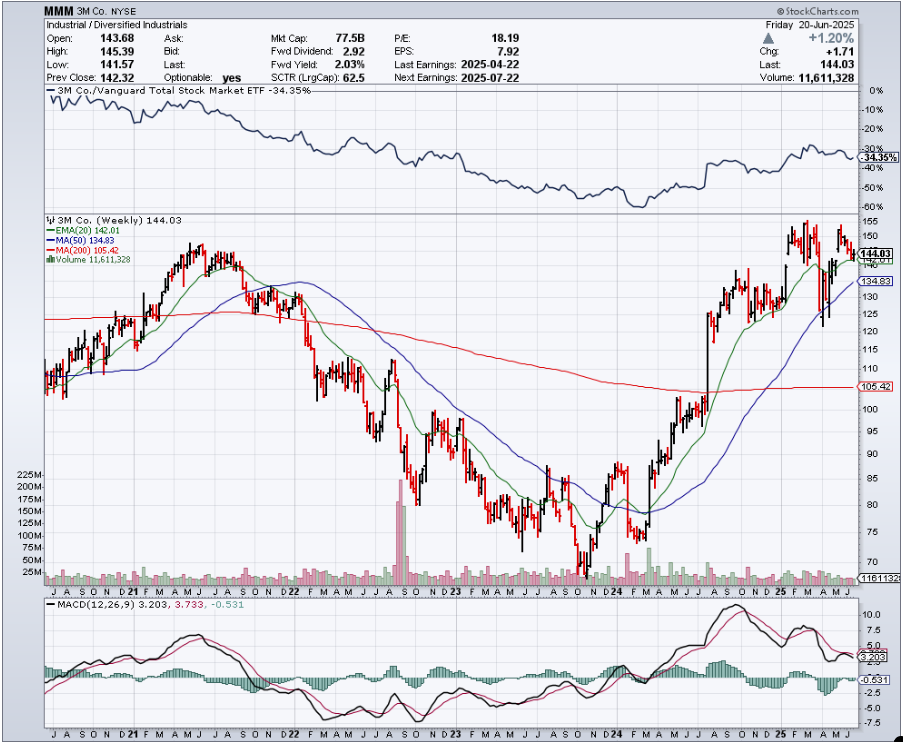The image size is (903, 742).
Task: Click the P/E value 18.19
Action: pos(506,39)
